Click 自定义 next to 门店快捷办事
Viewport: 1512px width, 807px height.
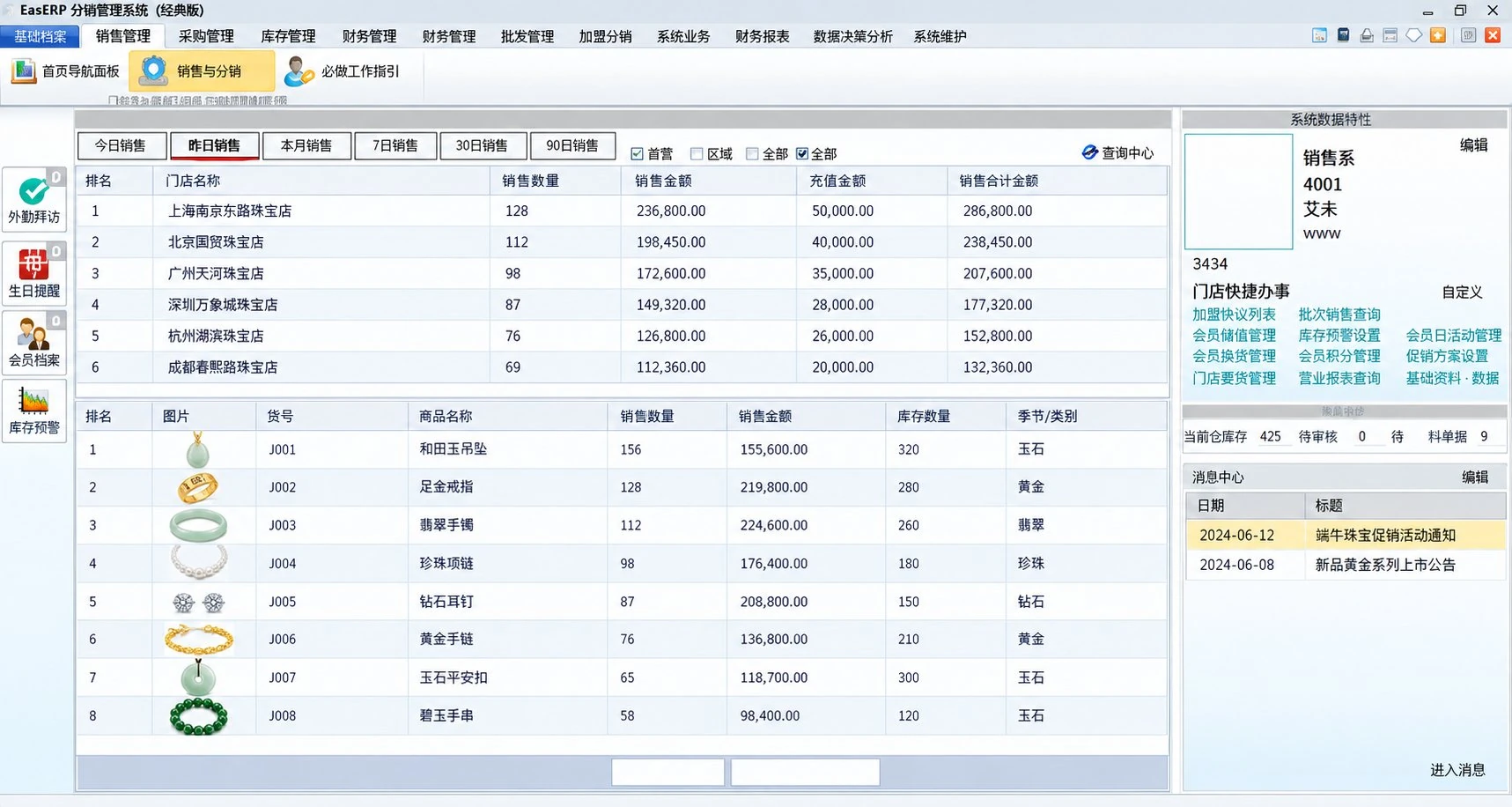[1462, 292]
